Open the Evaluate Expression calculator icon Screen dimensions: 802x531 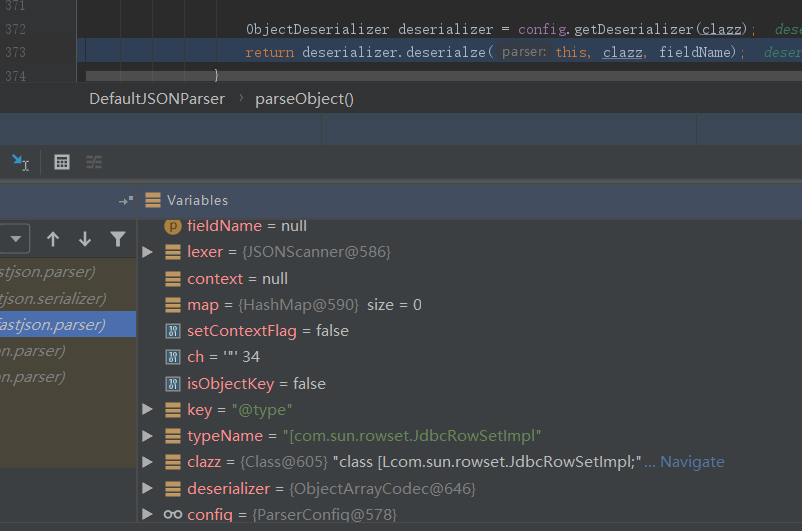[62, 162]
